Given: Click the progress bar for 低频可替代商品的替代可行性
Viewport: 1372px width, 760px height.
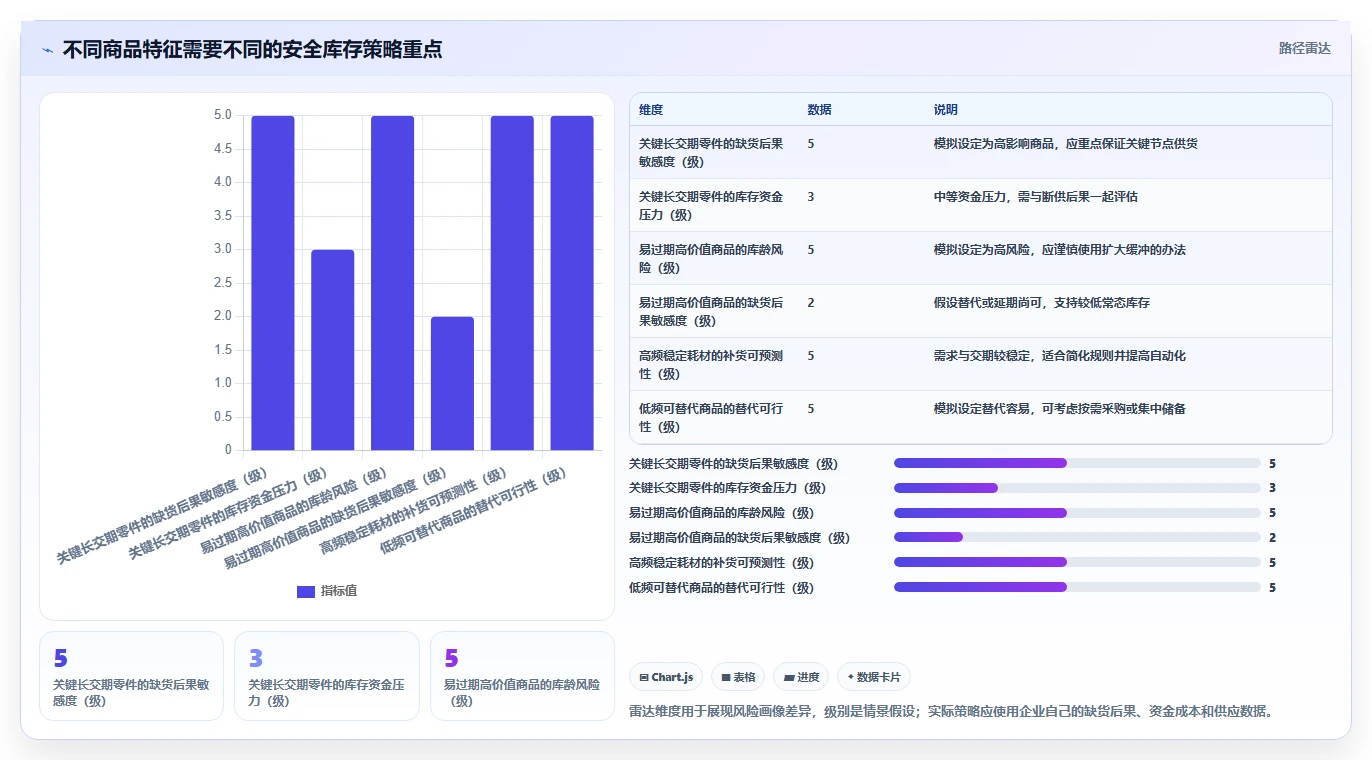Looking at the screenshot, I should [1077, 587].
